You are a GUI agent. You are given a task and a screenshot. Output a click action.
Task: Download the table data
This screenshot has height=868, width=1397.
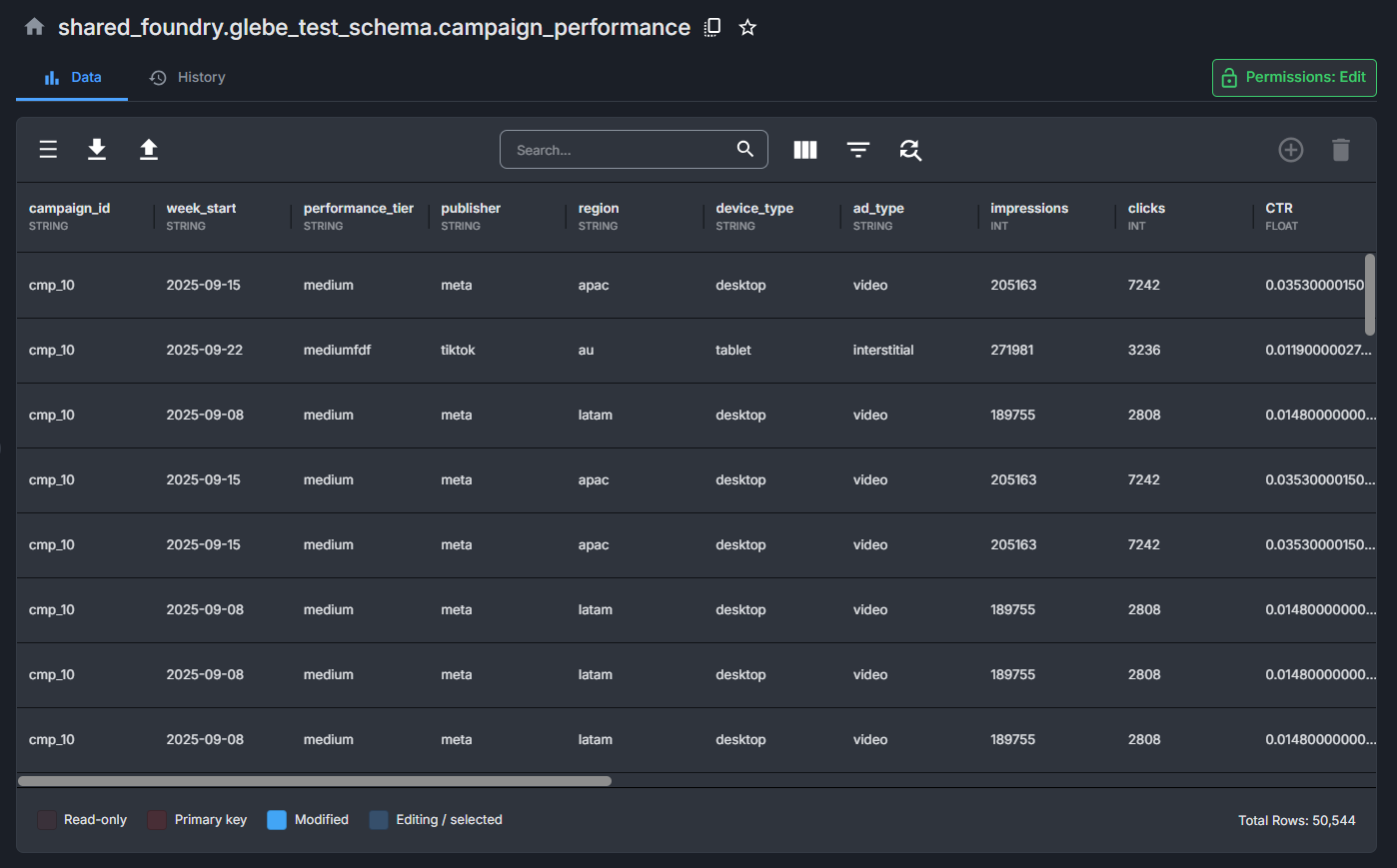(x=97, y=150)
